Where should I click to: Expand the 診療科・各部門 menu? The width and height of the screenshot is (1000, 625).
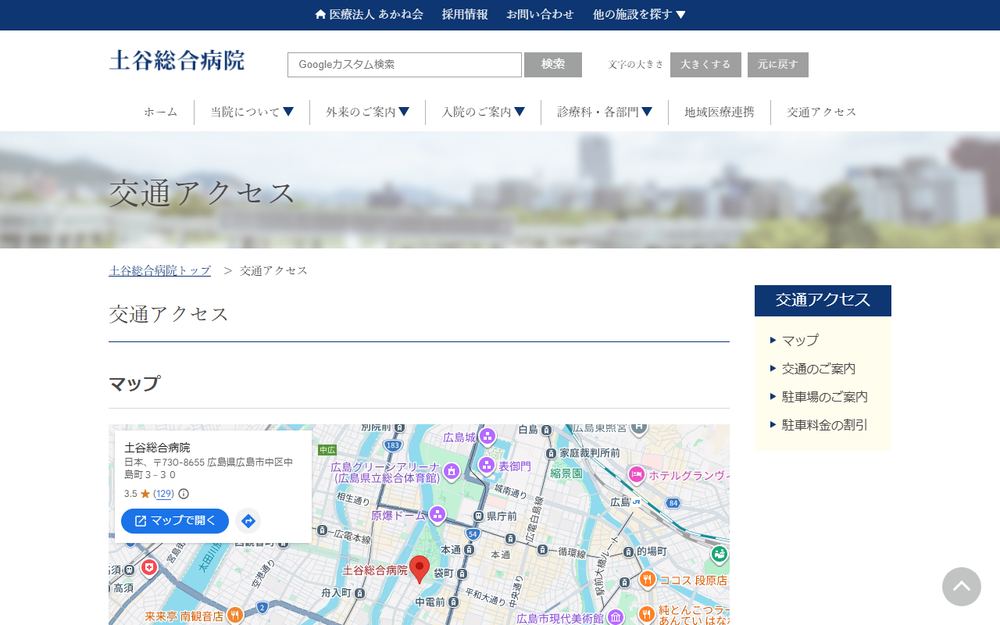[605, 112]
